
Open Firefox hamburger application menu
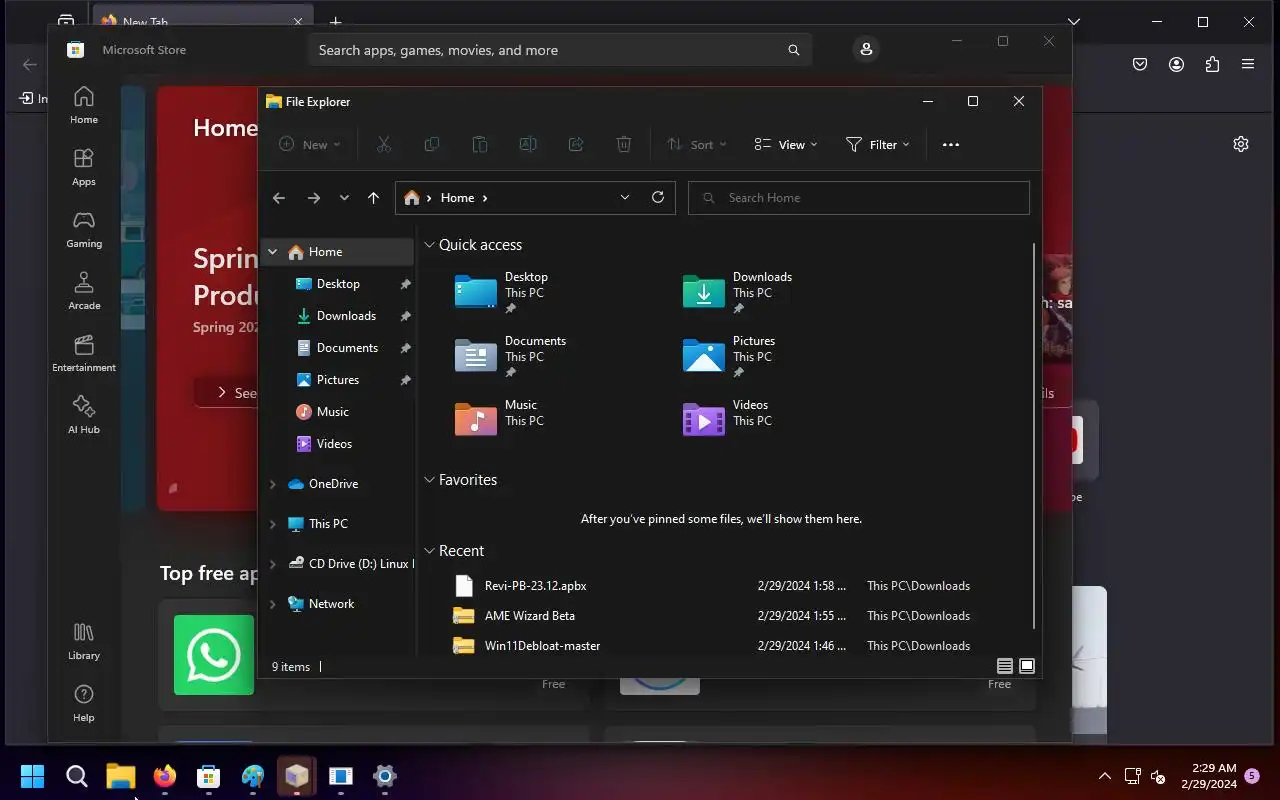(1248, 64)
